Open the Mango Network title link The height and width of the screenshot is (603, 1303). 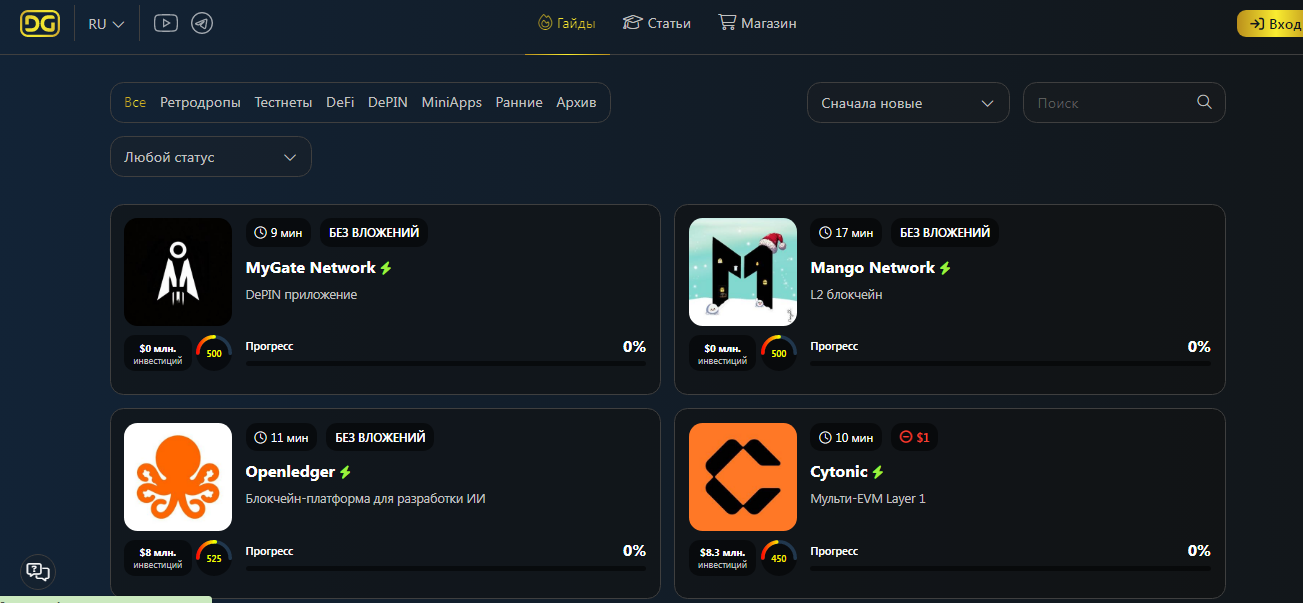(873, 268)
